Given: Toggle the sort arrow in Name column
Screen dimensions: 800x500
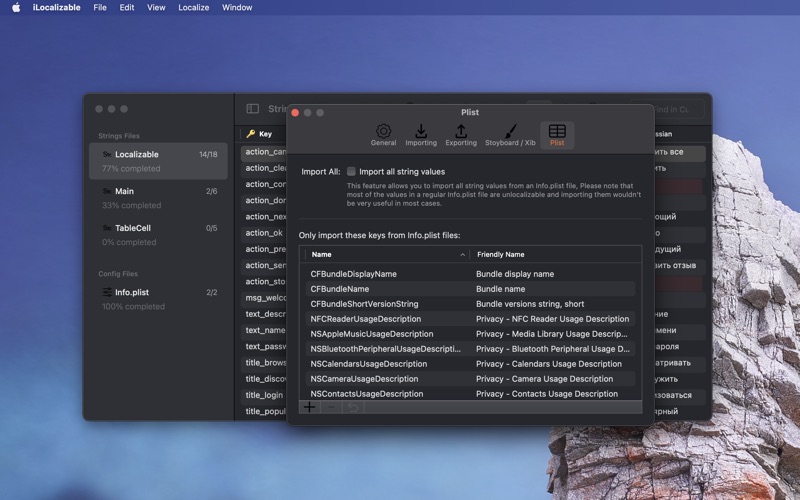Looking at the screenshot, I should click(x=462, y=255).
